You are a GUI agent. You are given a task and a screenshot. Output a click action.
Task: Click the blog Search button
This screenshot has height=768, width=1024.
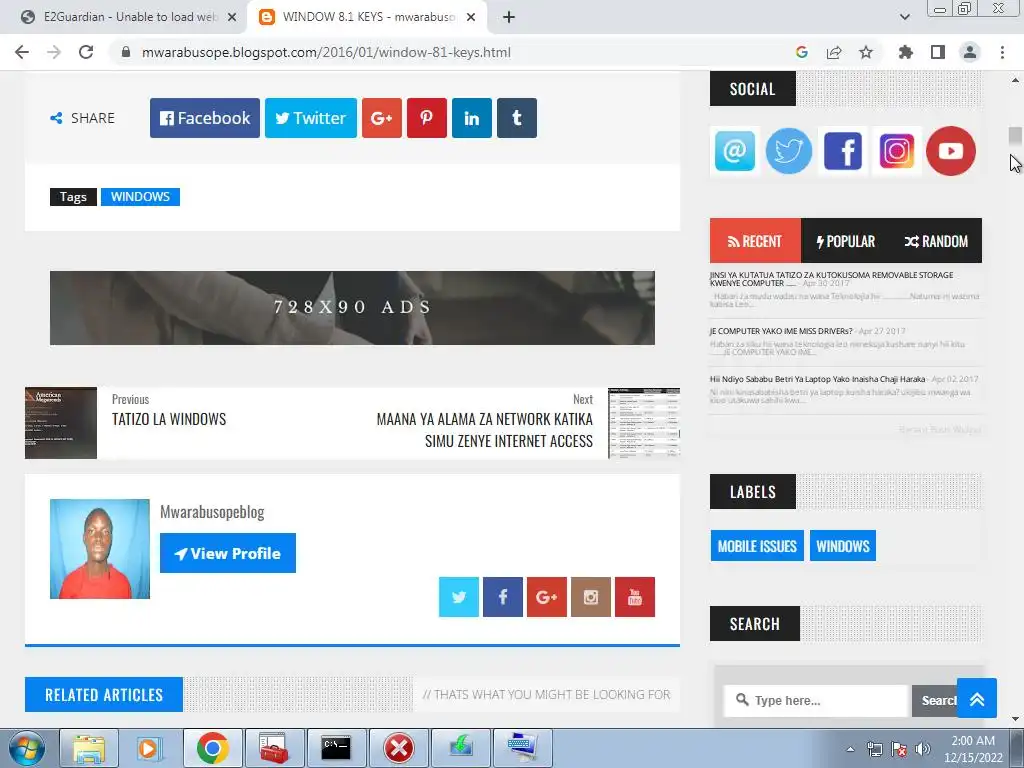pyautogui.click(x=935, y=701)
